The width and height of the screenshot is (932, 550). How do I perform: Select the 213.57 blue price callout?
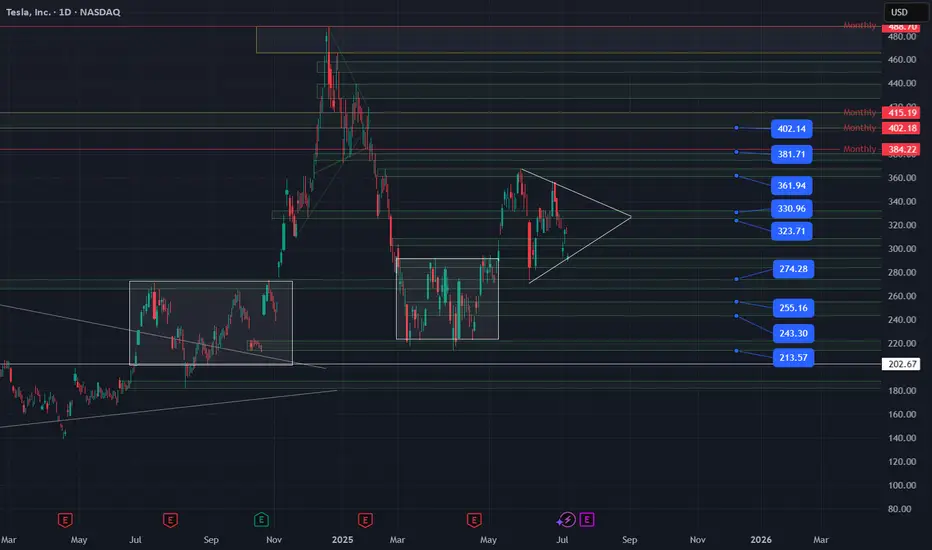(794, 357)
